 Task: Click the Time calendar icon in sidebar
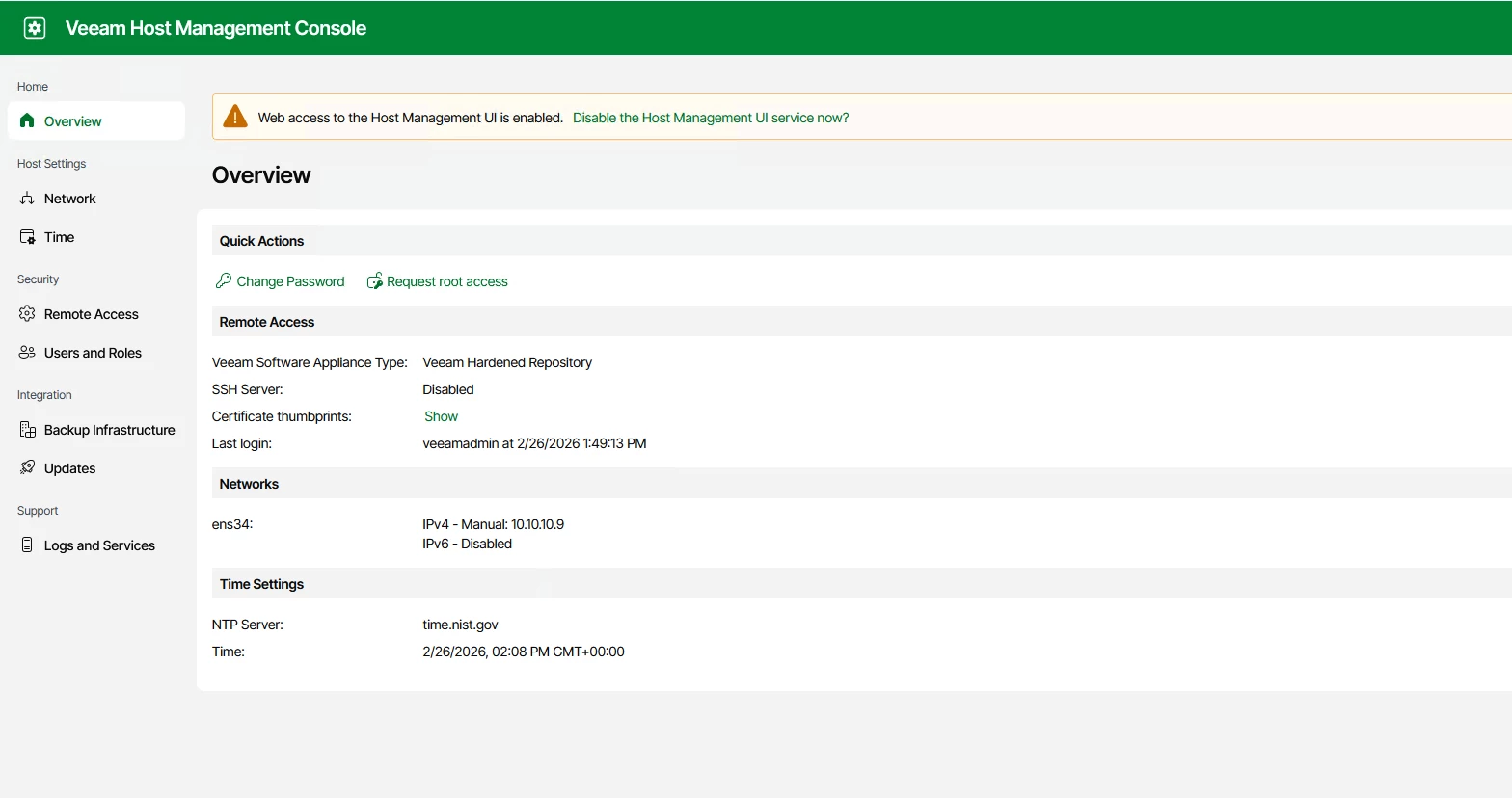pyautogui.click(x=27, y=237)
